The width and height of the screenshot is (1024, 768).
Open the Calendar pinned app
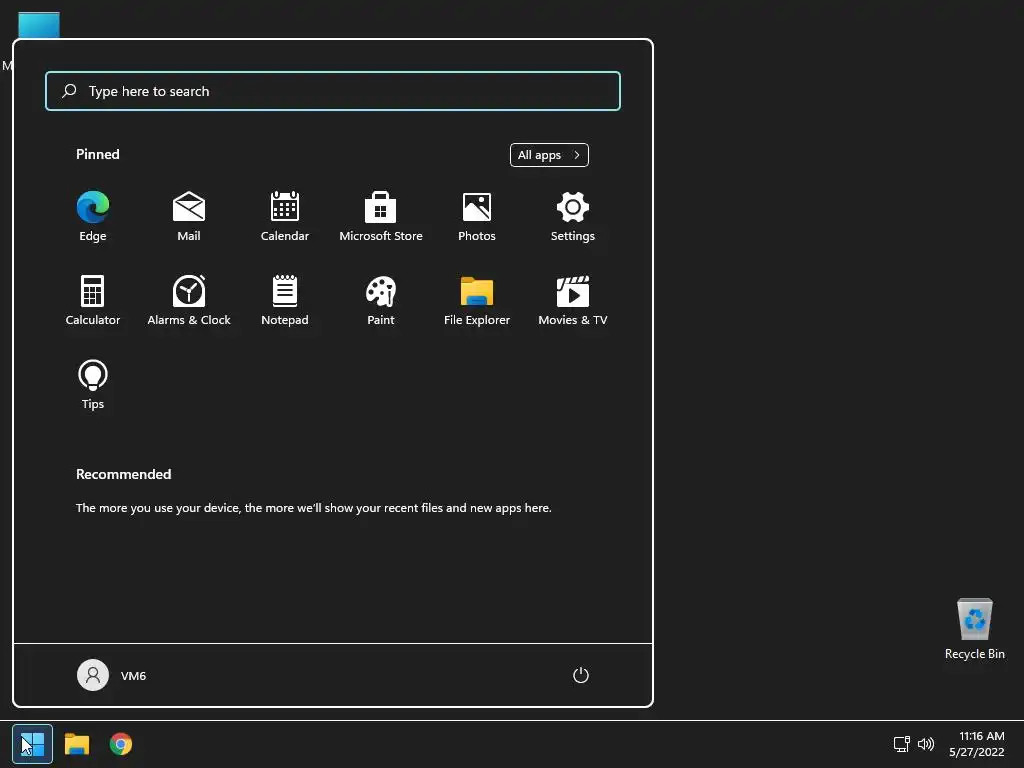pyautogui.click(x=285, y=217)
